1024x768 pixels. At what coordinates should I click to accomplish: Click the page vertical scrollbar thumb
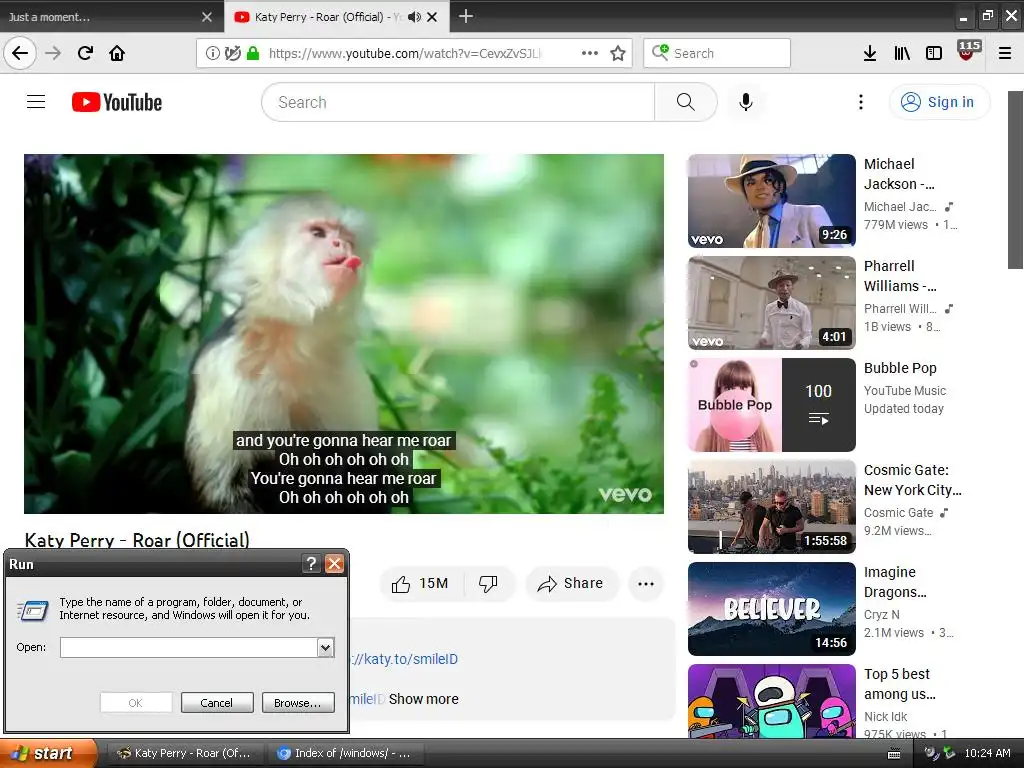[x=1016, y=180]
